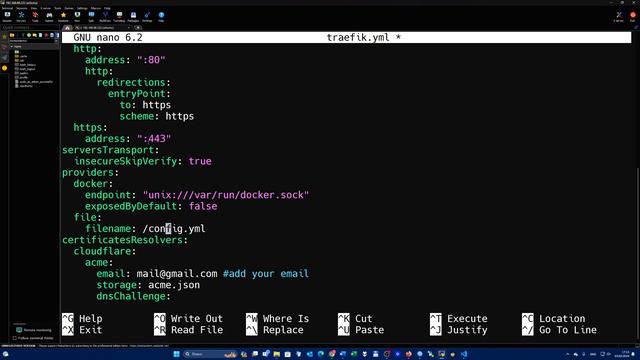The width and height of the screenshot is (640, 360).
Task: Launch the Games toolbar icon
Action: (49, 16)
